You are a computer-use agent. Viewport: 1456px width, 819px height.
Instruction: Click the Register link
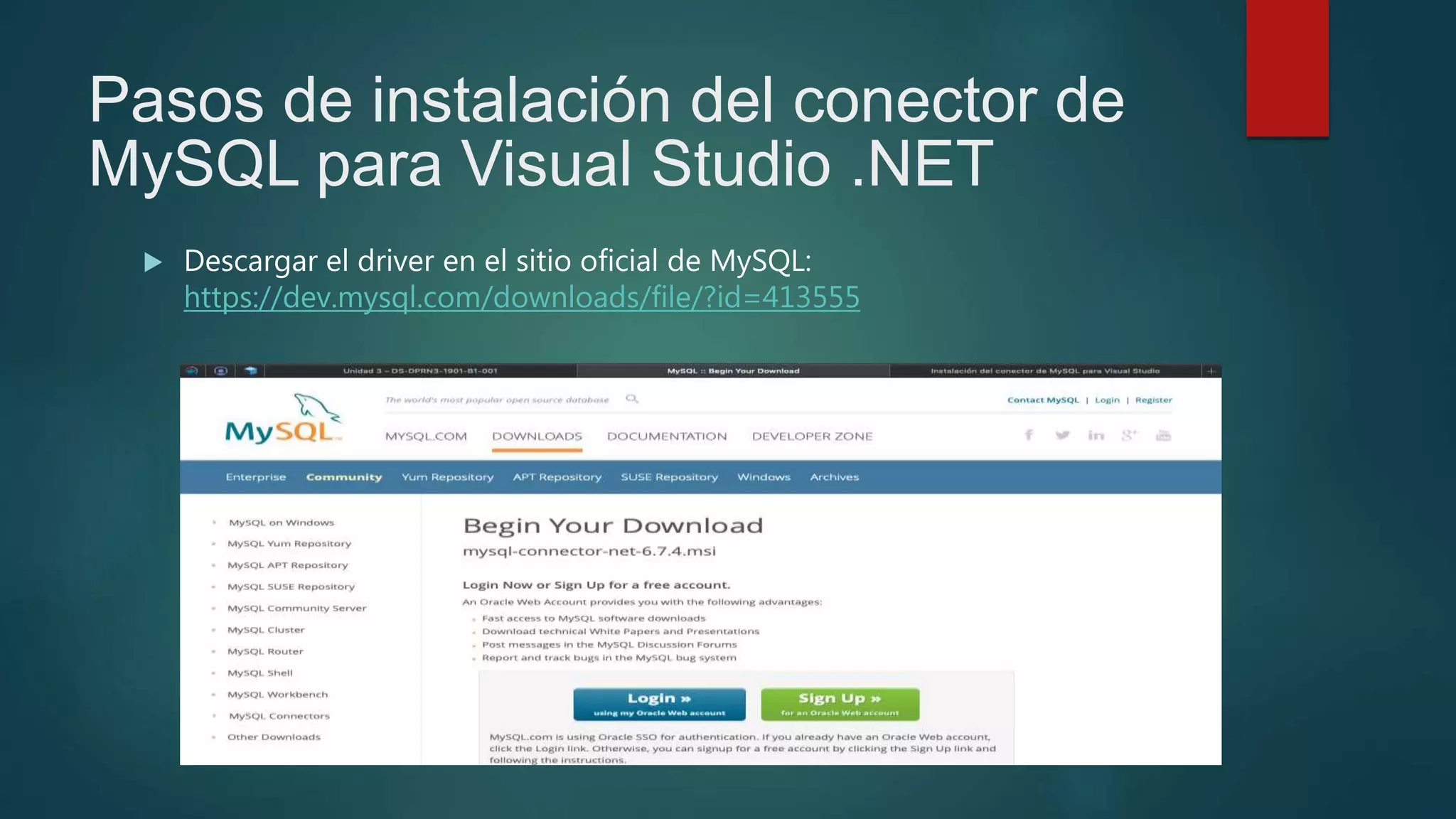point(1153,400)
